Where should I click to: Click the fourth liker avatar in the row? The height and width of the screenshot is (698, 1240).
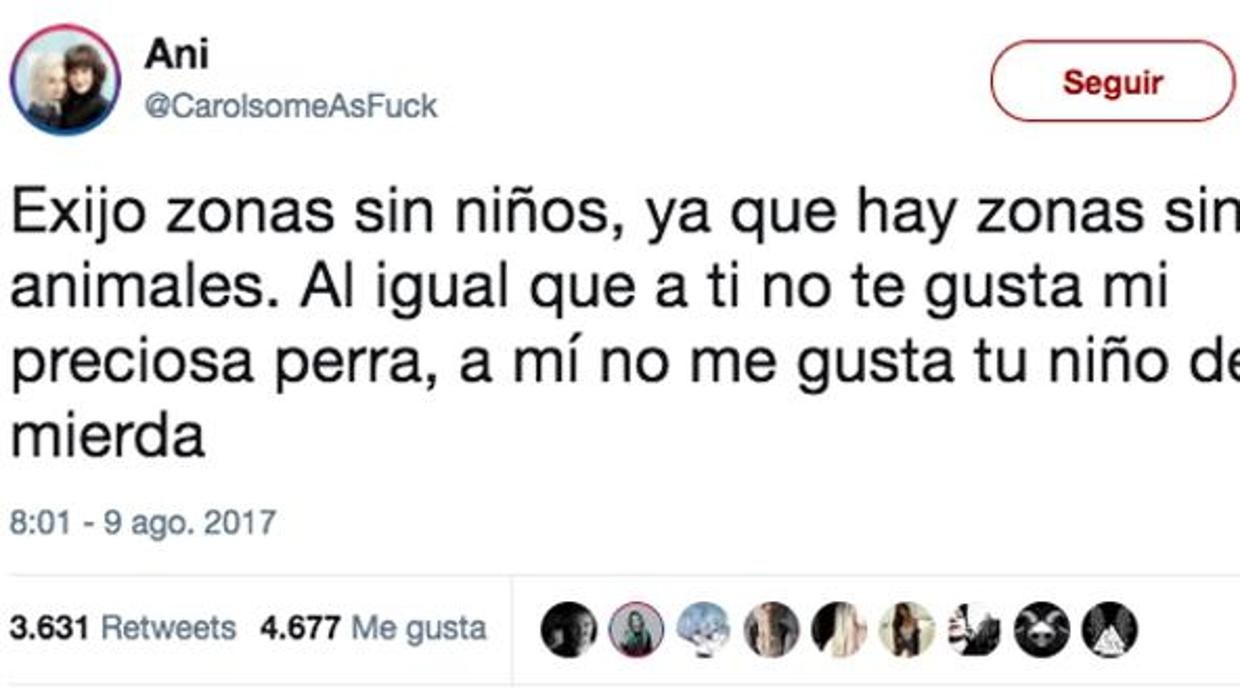click(771, 630)
